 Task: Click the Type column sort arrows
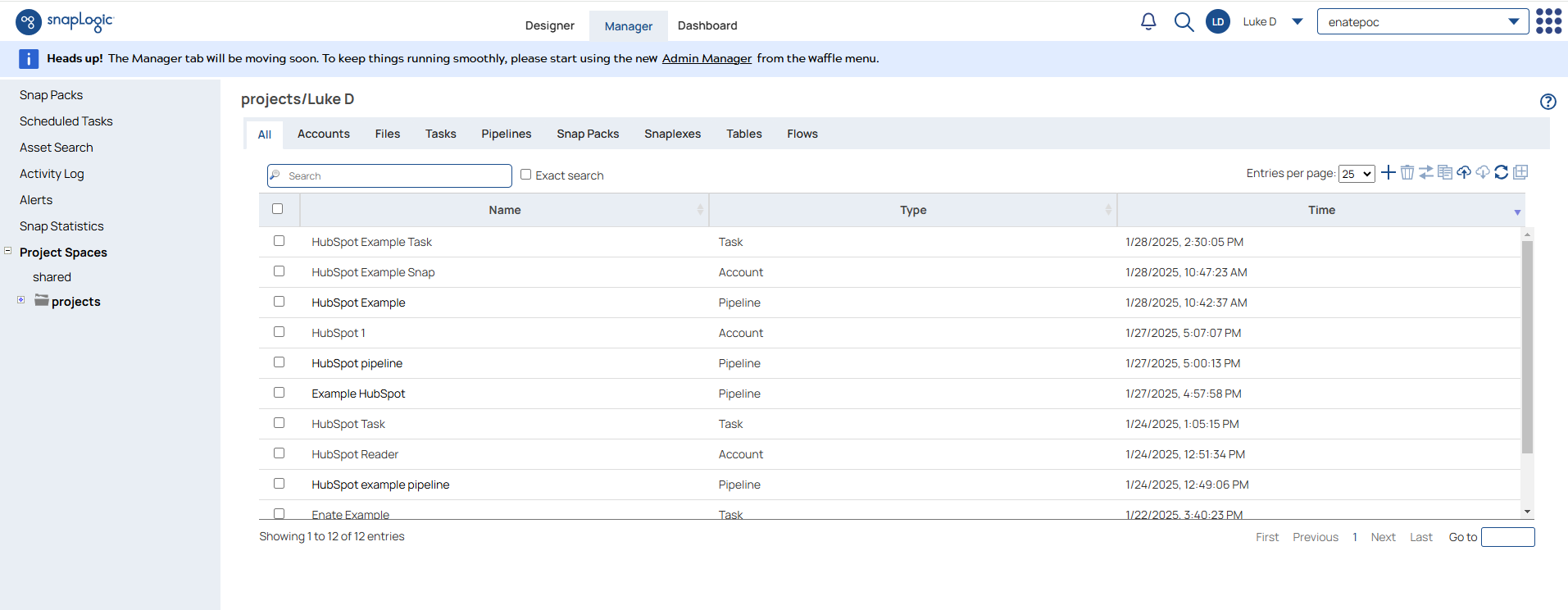tap(1108, 210)
